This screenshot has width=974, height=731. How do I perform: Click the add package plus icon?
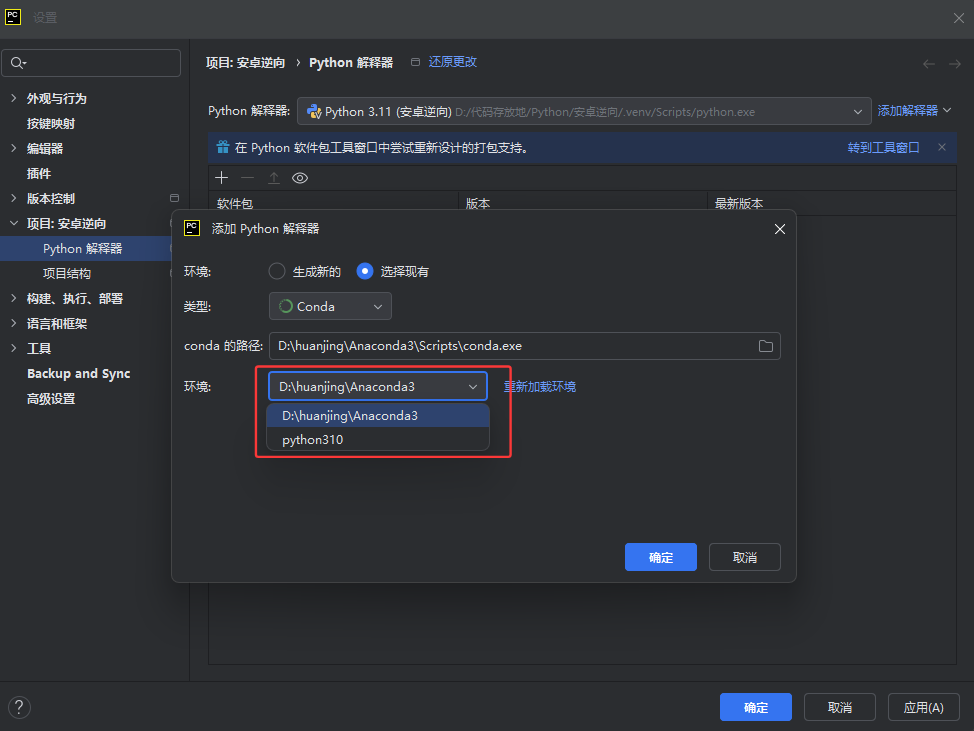click(221, 178)
